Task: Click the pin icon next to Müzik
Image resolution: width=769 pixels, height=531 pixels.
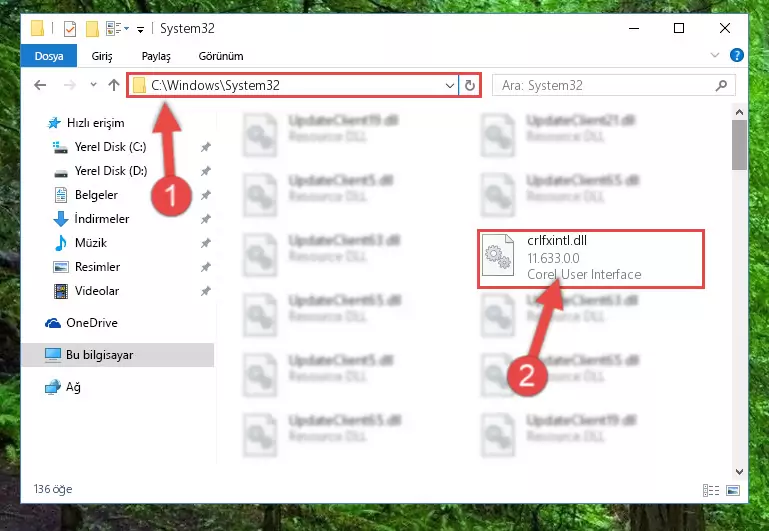Action: 205,243
